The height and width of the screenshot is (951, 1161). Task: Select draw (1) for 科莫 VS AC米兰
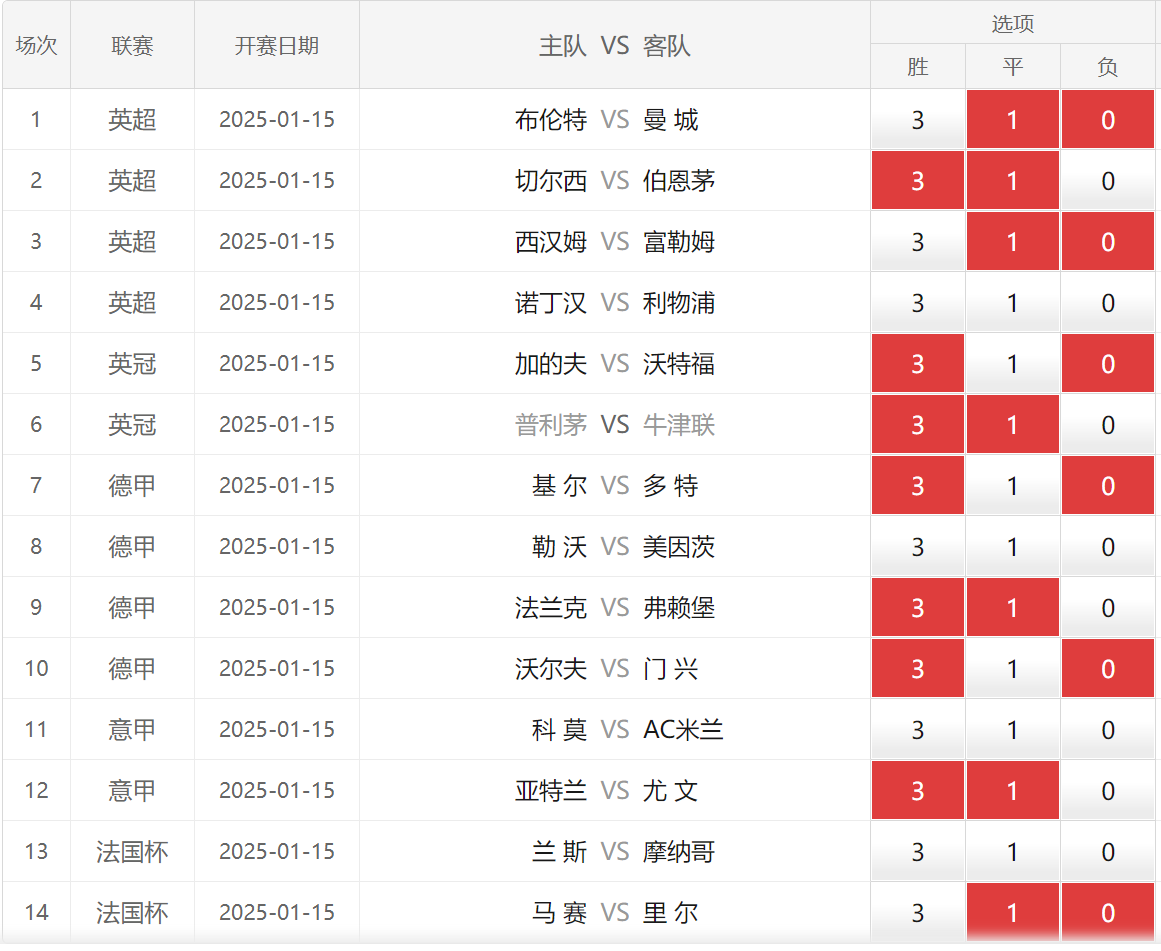coord(1012,730)
